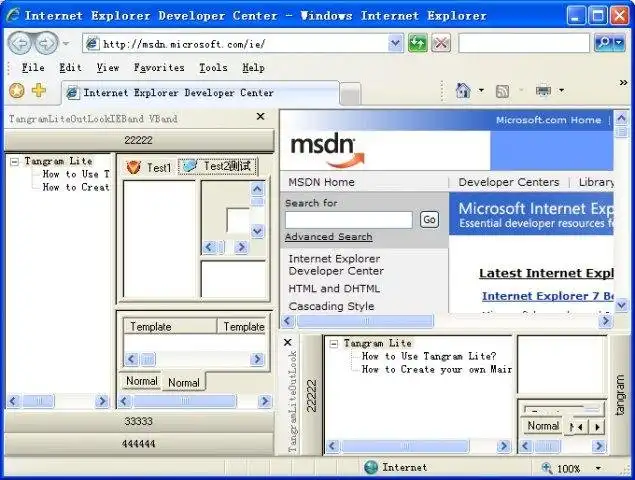Select the first Normal tab in left band

(x=141, y=381)
